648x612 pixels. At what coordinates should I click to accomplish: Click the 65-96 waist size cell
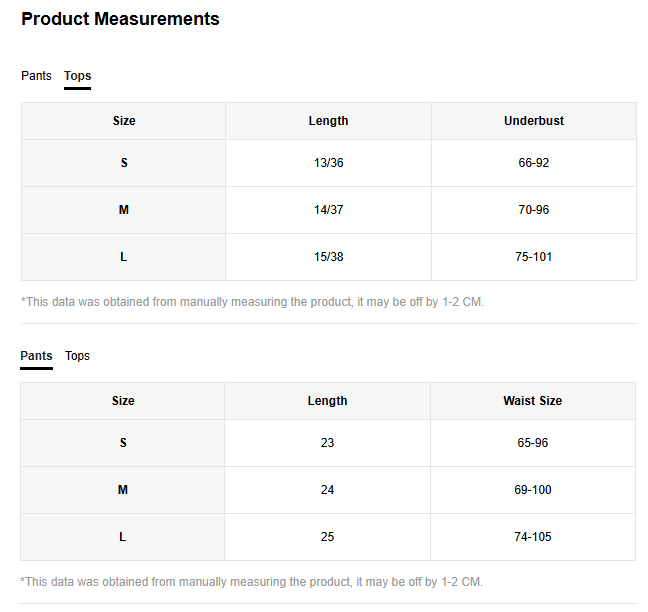[532, 443]
